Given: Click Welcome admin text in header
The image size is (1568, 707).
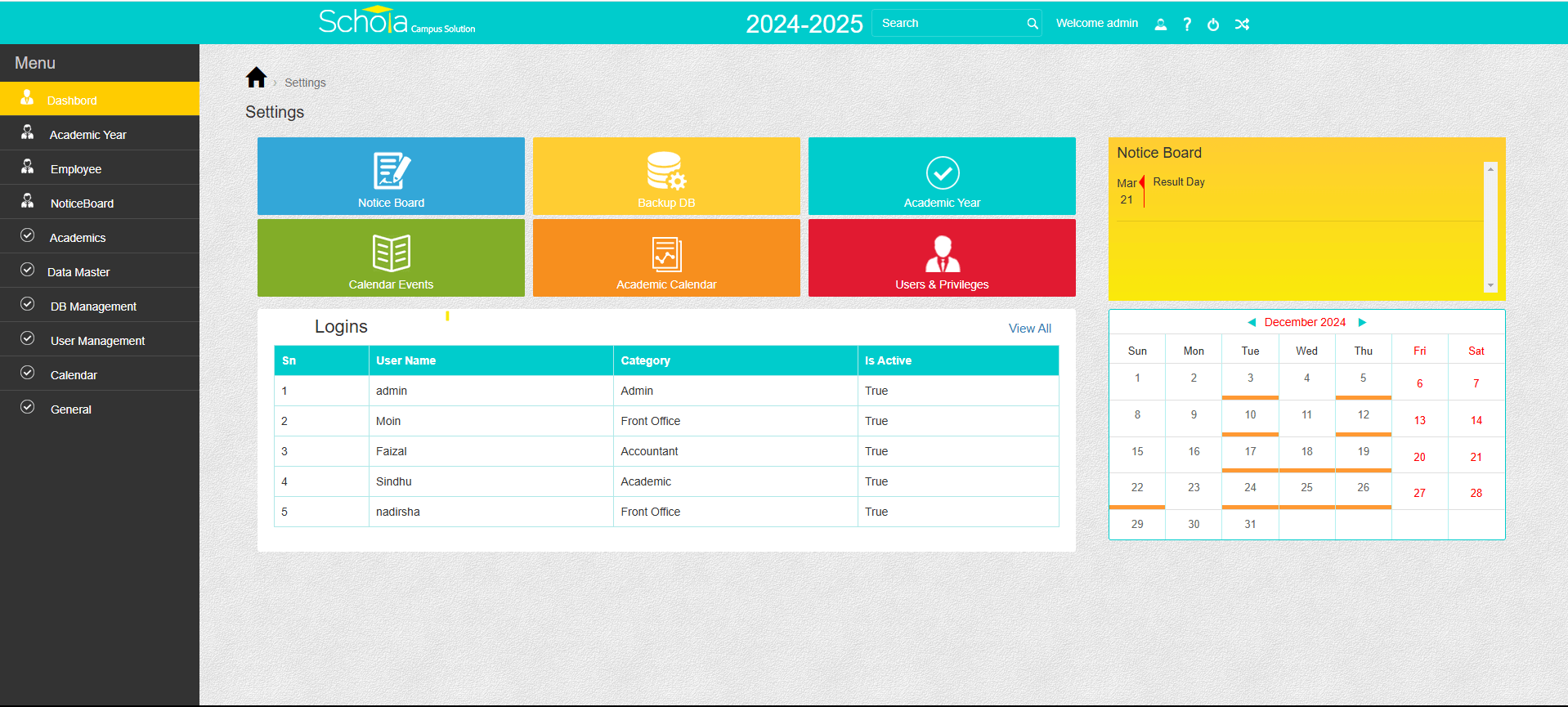Looking at the screenshot, I should [1097, 23].
